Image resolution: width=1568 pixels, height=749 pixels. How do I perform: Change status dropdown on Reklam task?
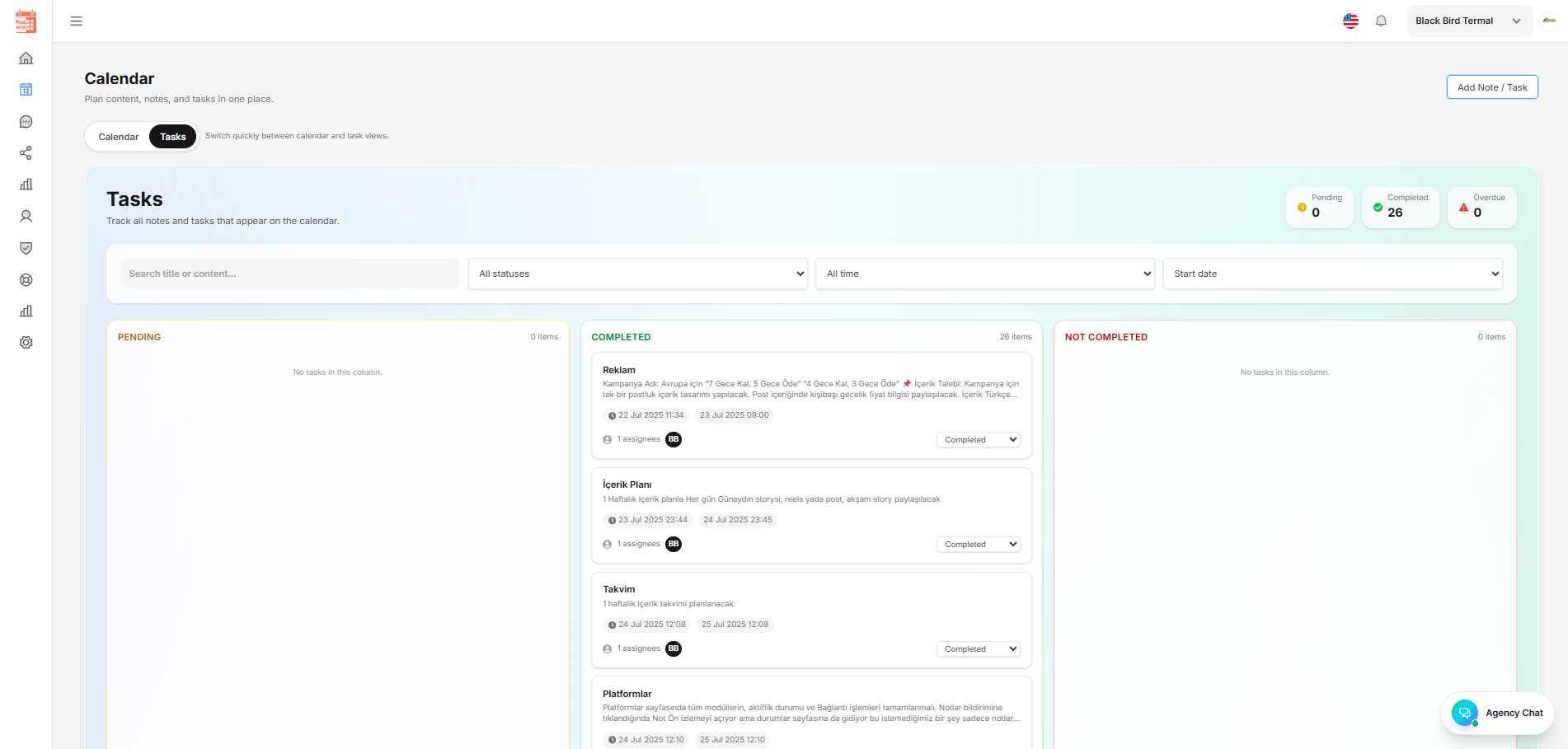(979, 440)
